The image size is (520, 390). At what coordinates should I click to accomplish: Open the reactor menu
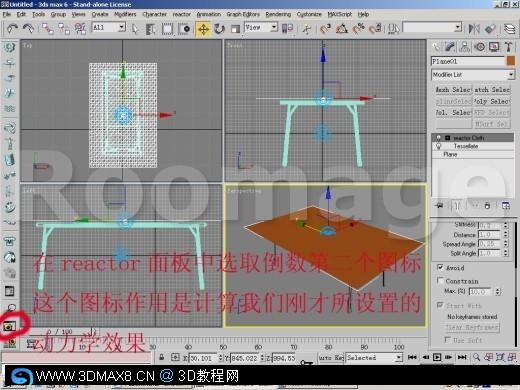[182, 14]
